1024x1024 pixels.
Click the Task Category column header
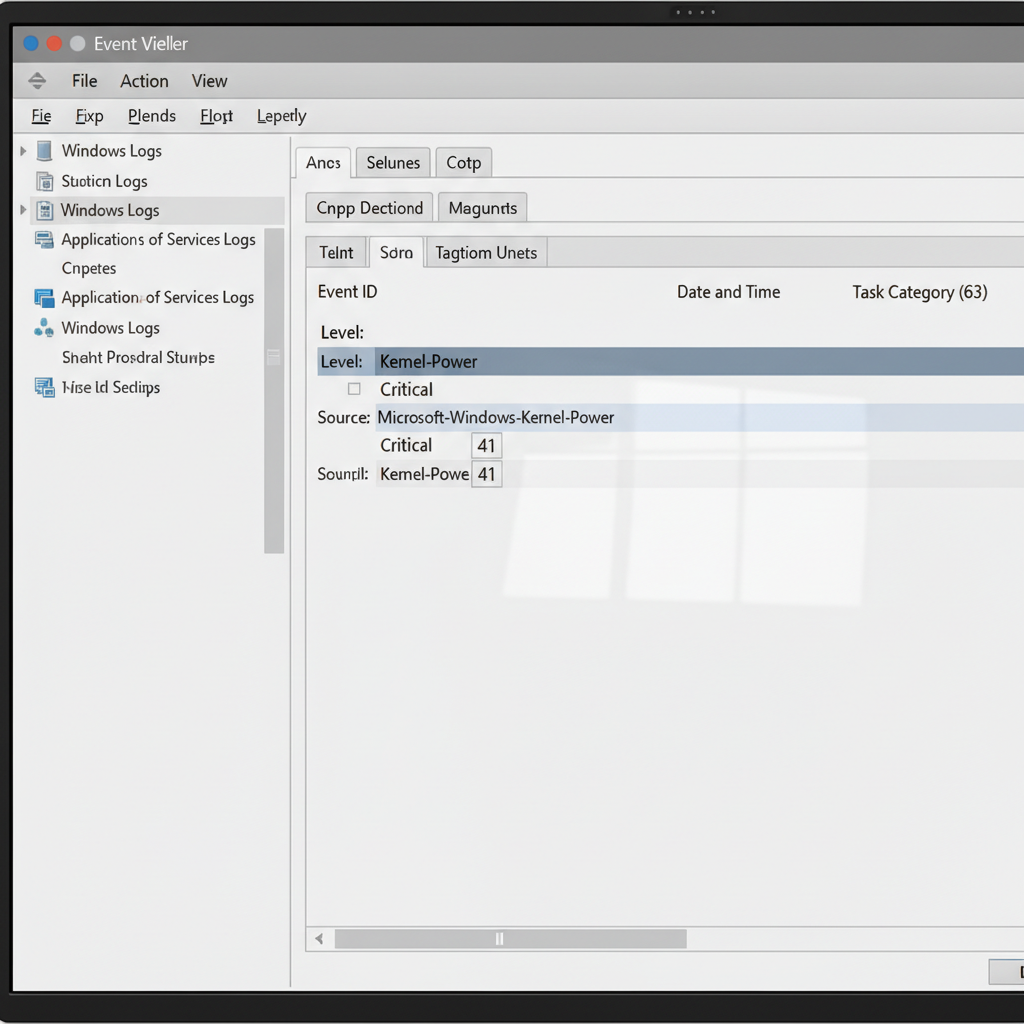click(919, 292)
